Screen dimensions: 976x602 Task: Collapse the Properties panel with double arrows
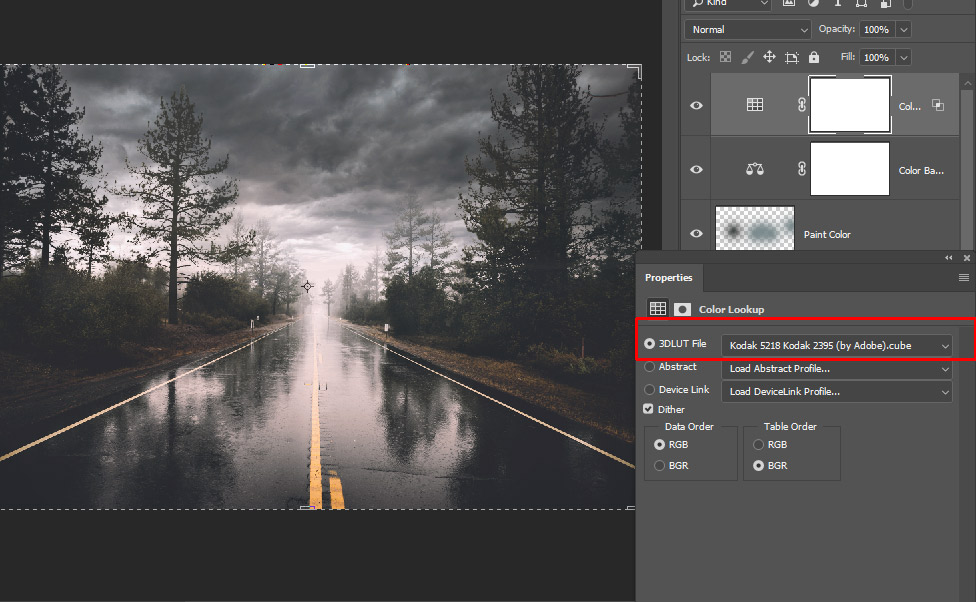coord(950,258)
